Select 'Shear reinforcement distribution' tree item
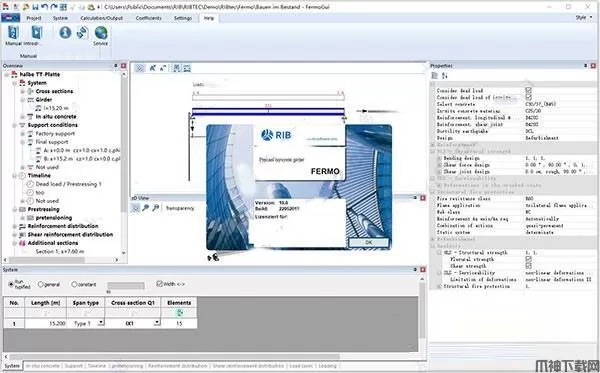 [70, 235]
